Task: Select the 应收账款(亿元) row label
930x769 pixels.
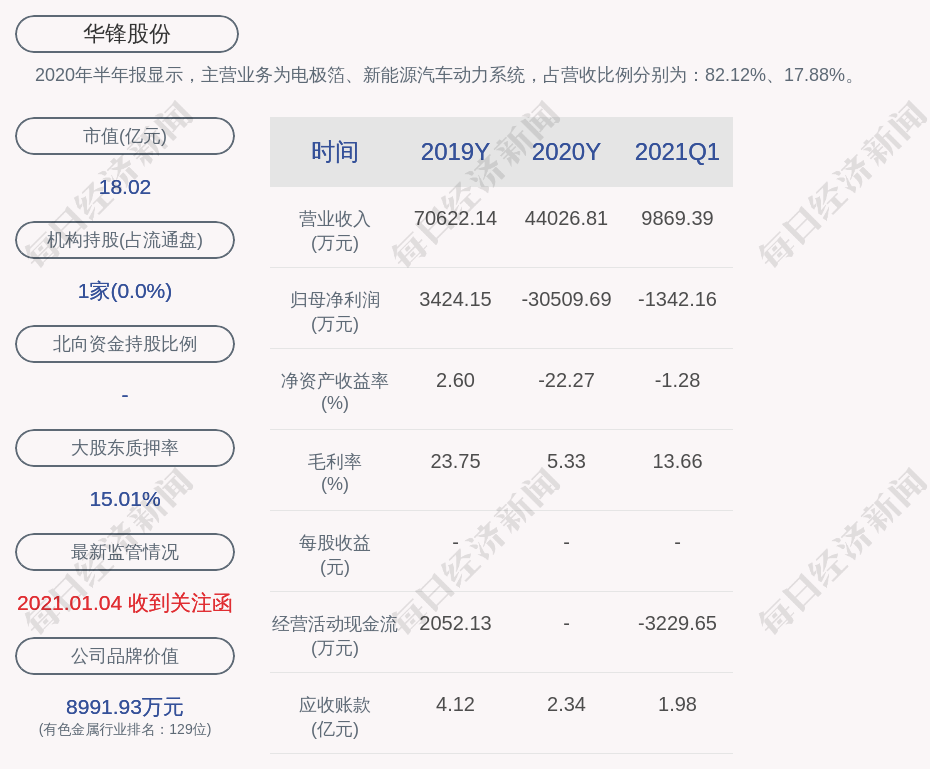Action: click(x=335, y=716)
